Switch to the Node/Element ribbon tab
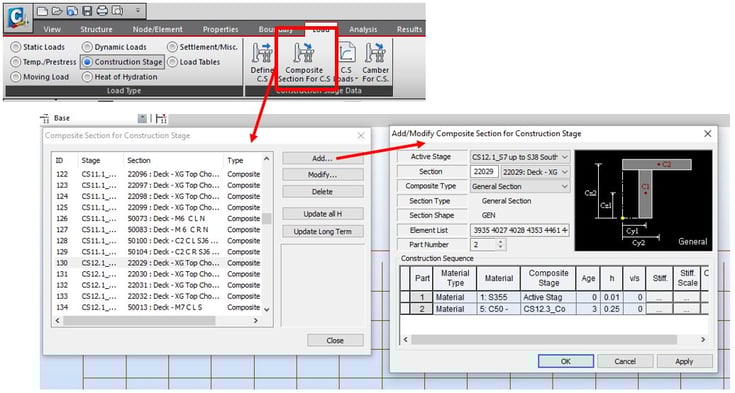This screenshot has height=393, width=735. point(158,29)
